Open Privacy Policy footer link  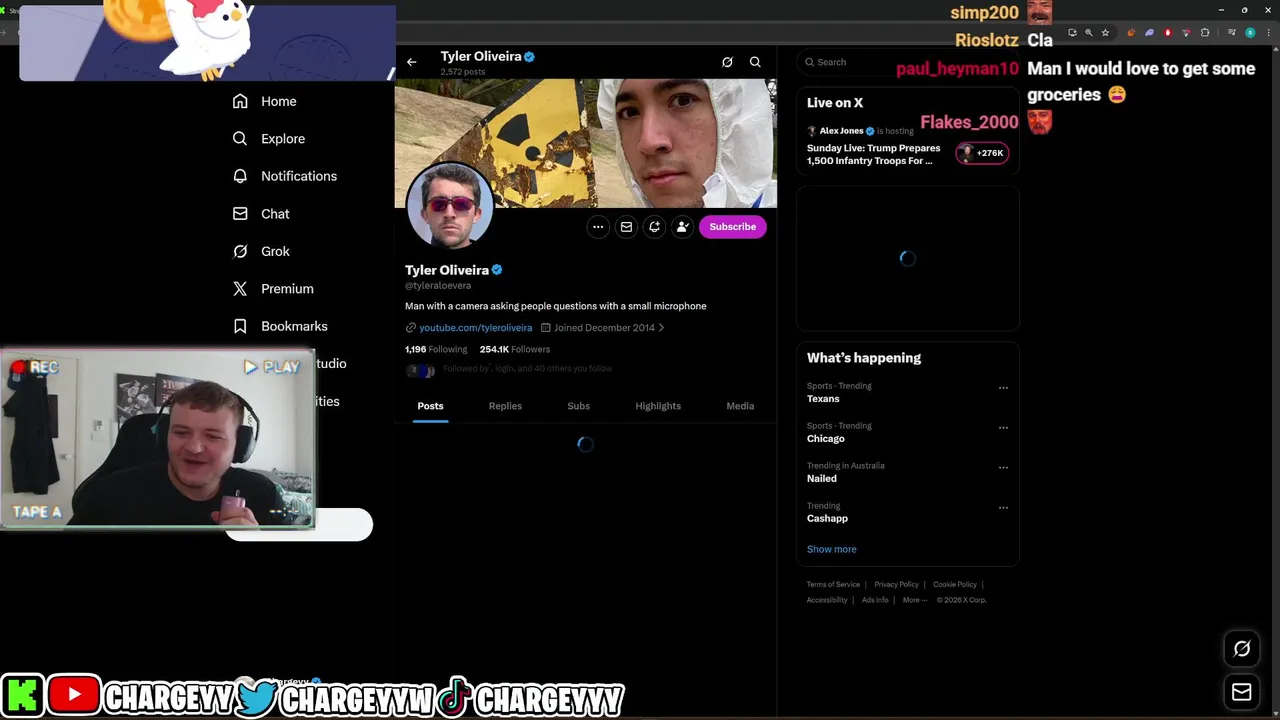click(x=896, y=584)
